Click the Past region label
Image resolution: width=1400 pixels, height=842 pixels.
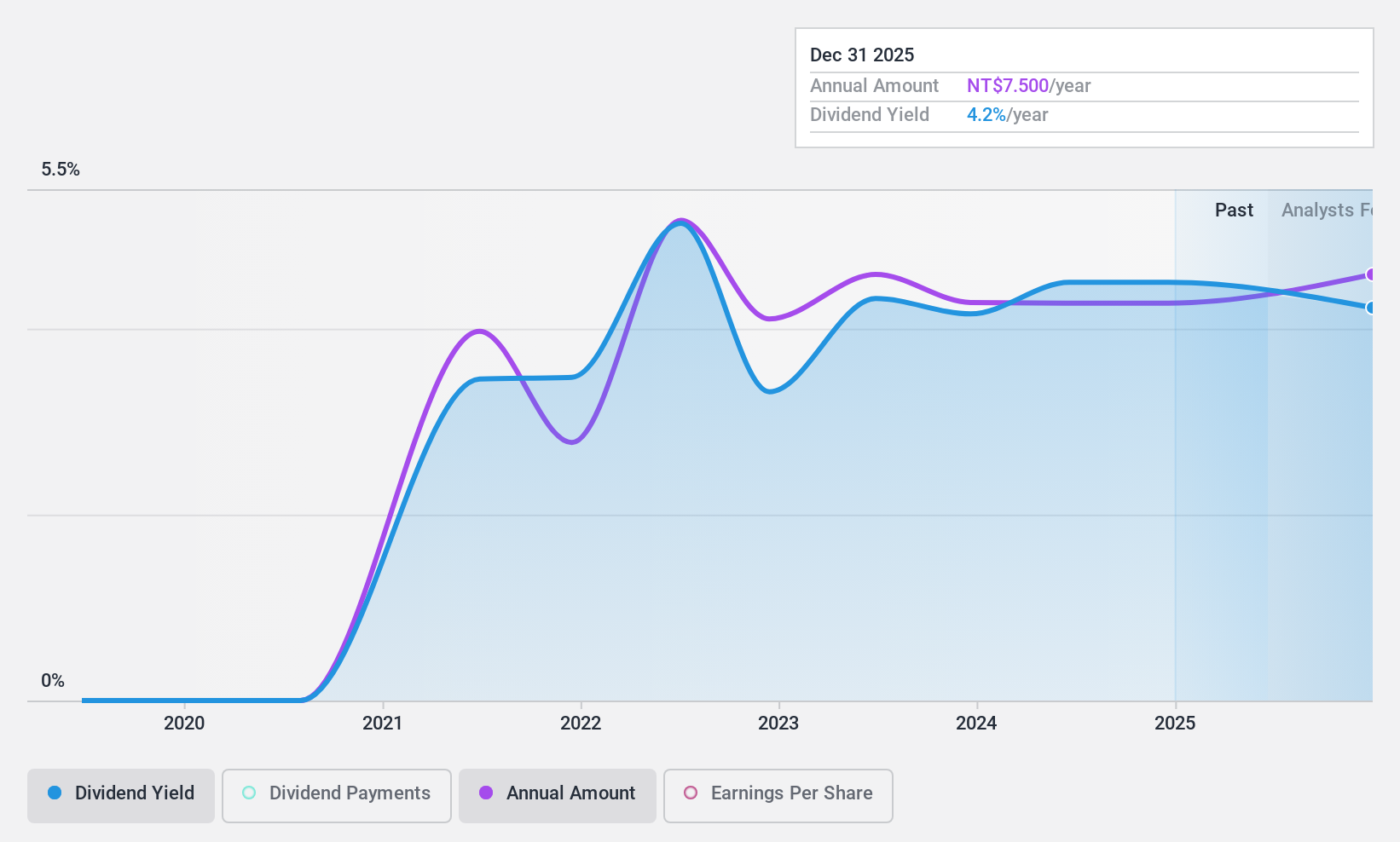coord(1234,210)
